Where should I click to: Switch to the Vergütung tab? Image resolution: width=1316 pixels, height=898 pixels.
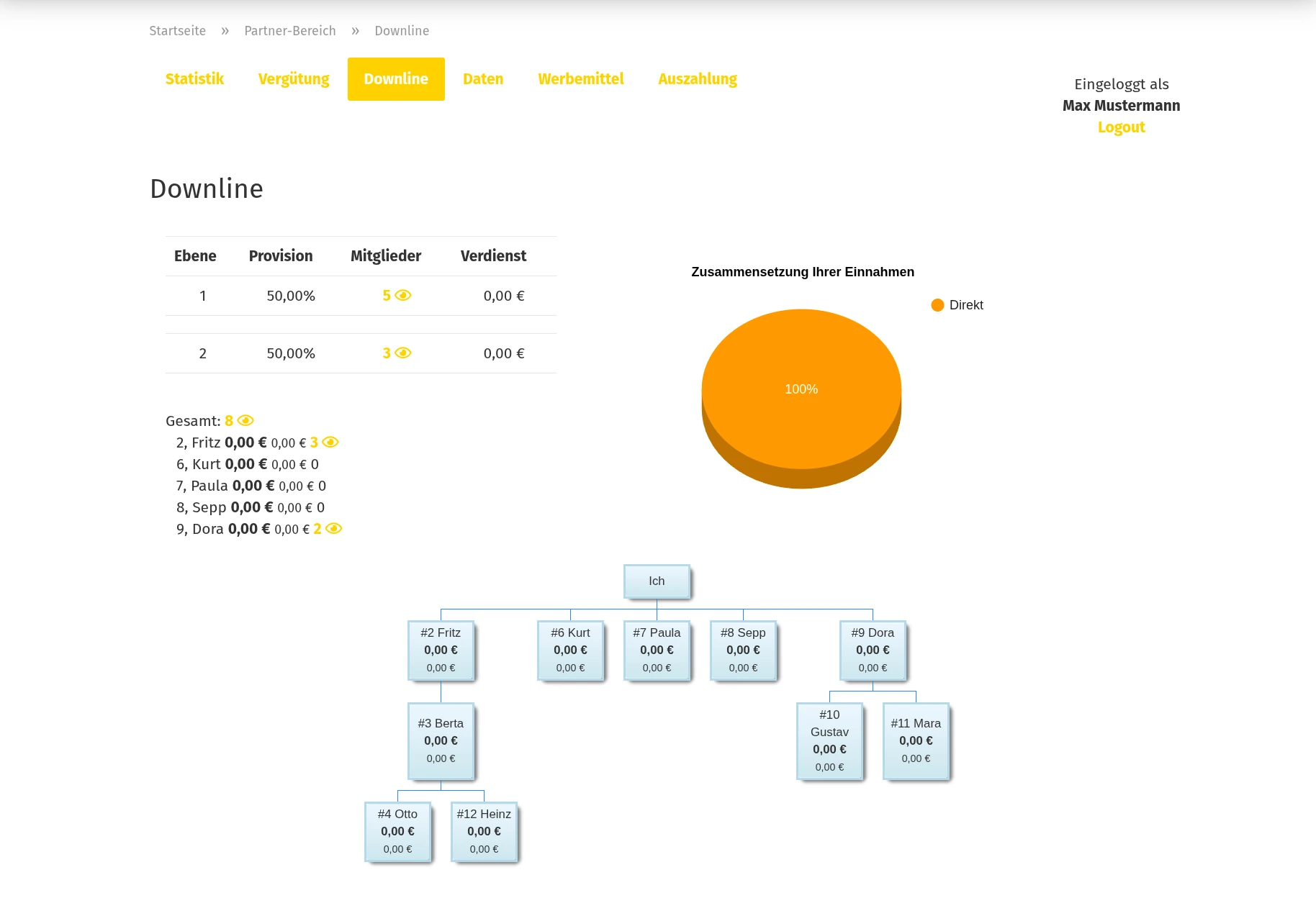294,79
